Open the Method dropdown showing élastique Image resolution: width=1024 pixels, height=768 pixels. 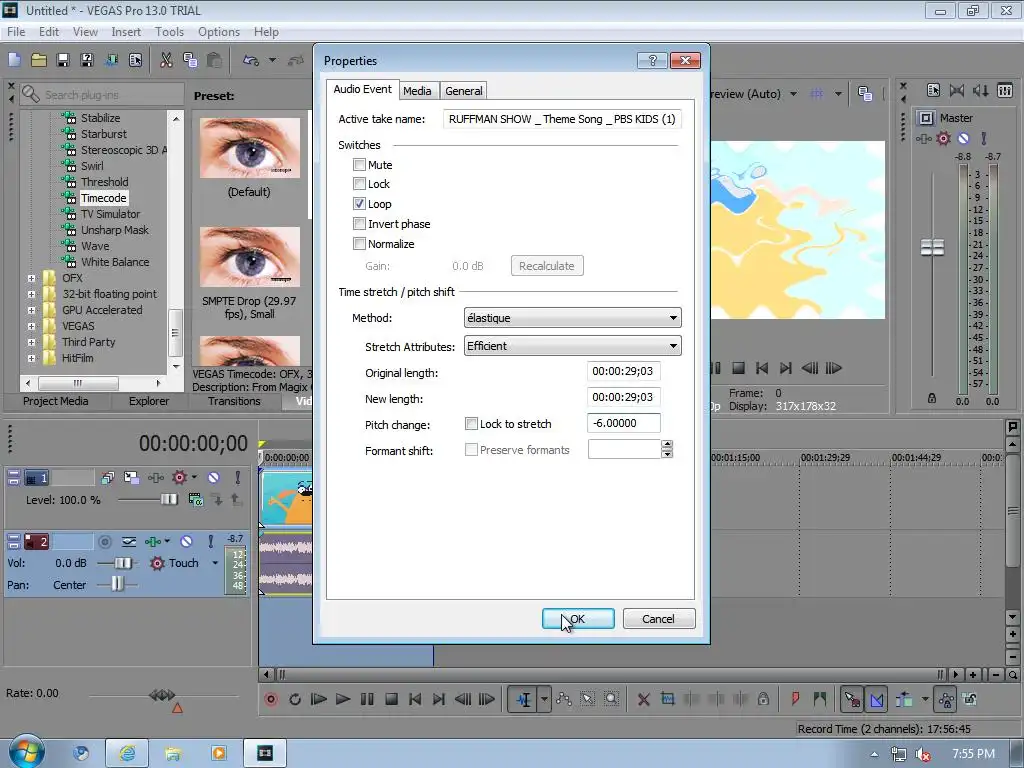572,317
